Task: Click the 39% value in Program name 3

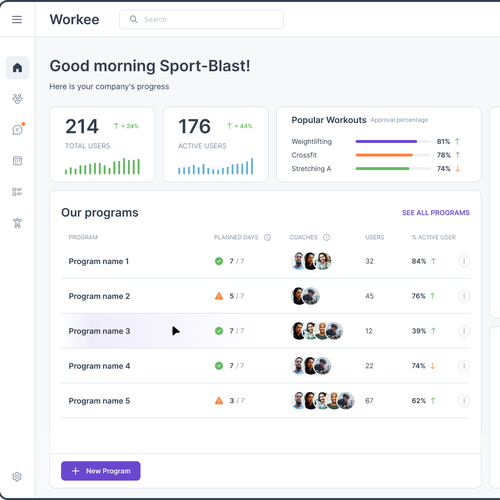Action: tap(419, 331)
